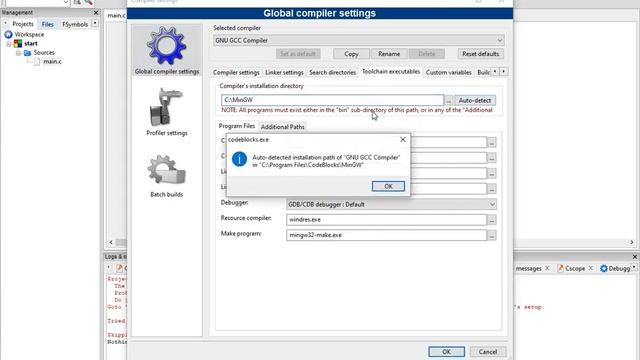This screenshot has width=640, height=360.
Task: Close the Logs panel
Action: click(x=635, y=257)
